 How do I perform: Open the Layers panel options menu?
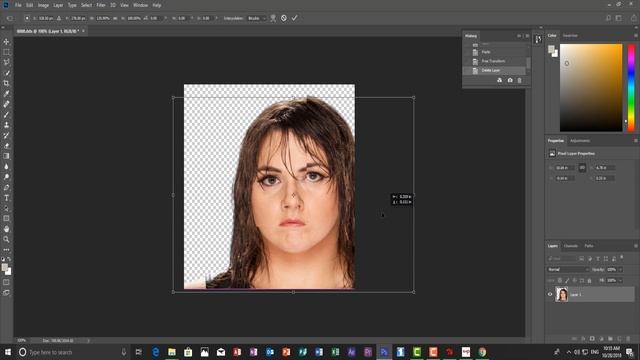(x=636, y=246)
